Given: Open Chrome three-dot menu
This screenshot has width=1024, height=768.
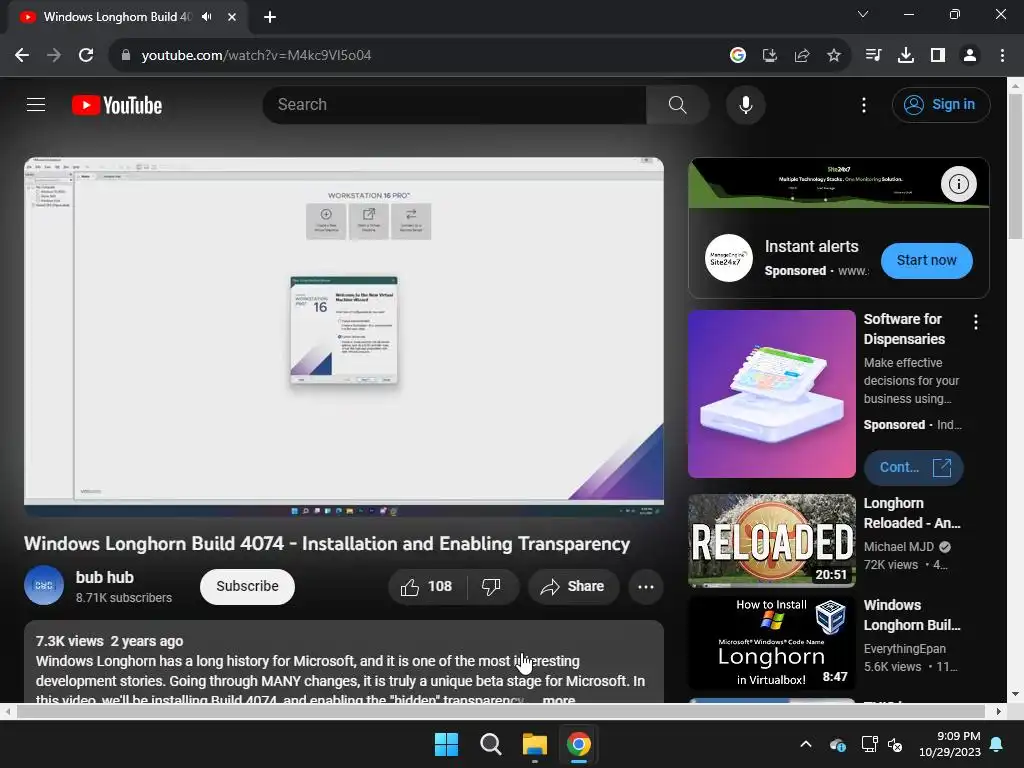Looking at the screenshot, I should 1001,55.
